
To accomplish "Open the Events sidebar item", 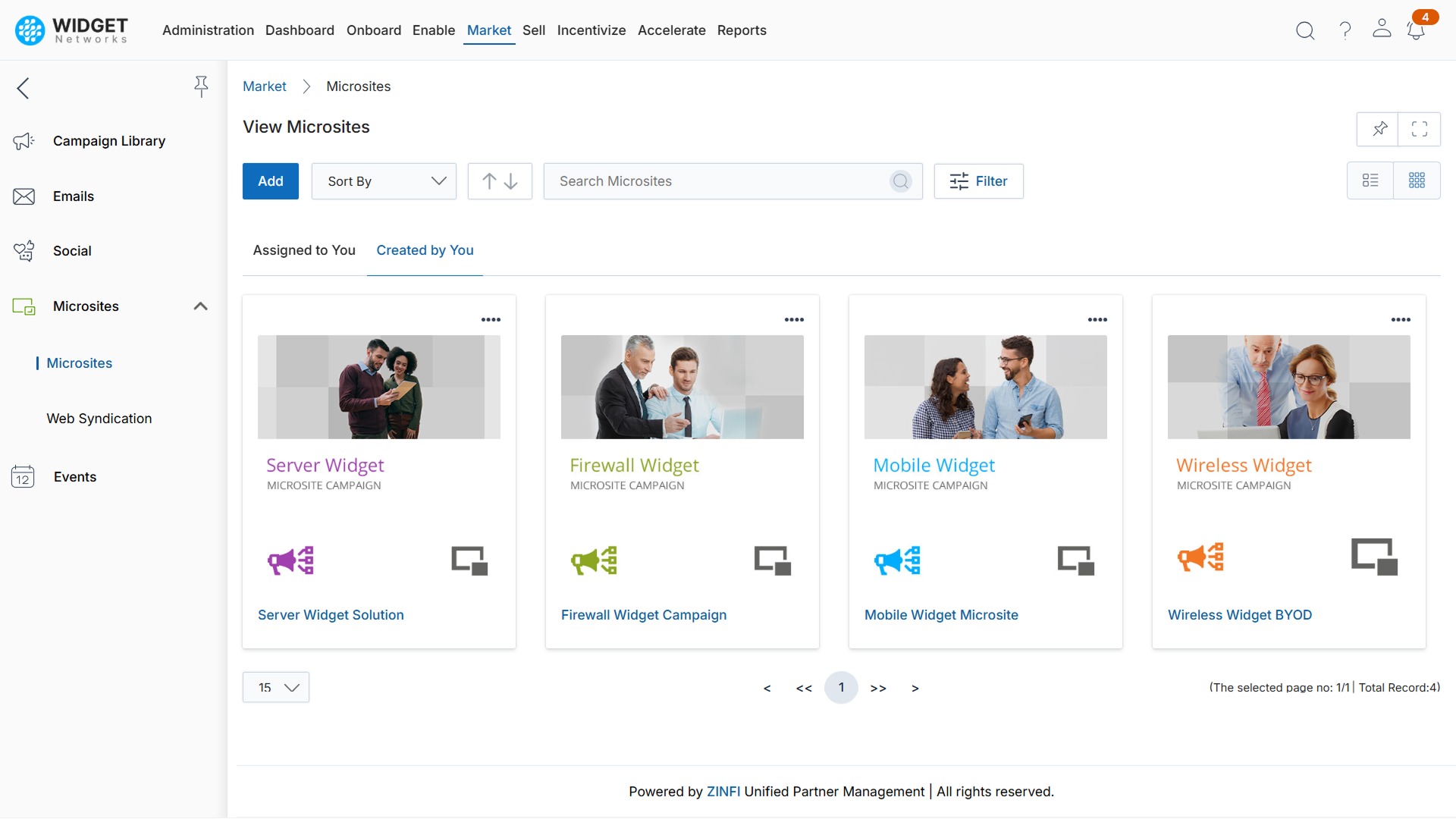I will click(x=75, y=477).
